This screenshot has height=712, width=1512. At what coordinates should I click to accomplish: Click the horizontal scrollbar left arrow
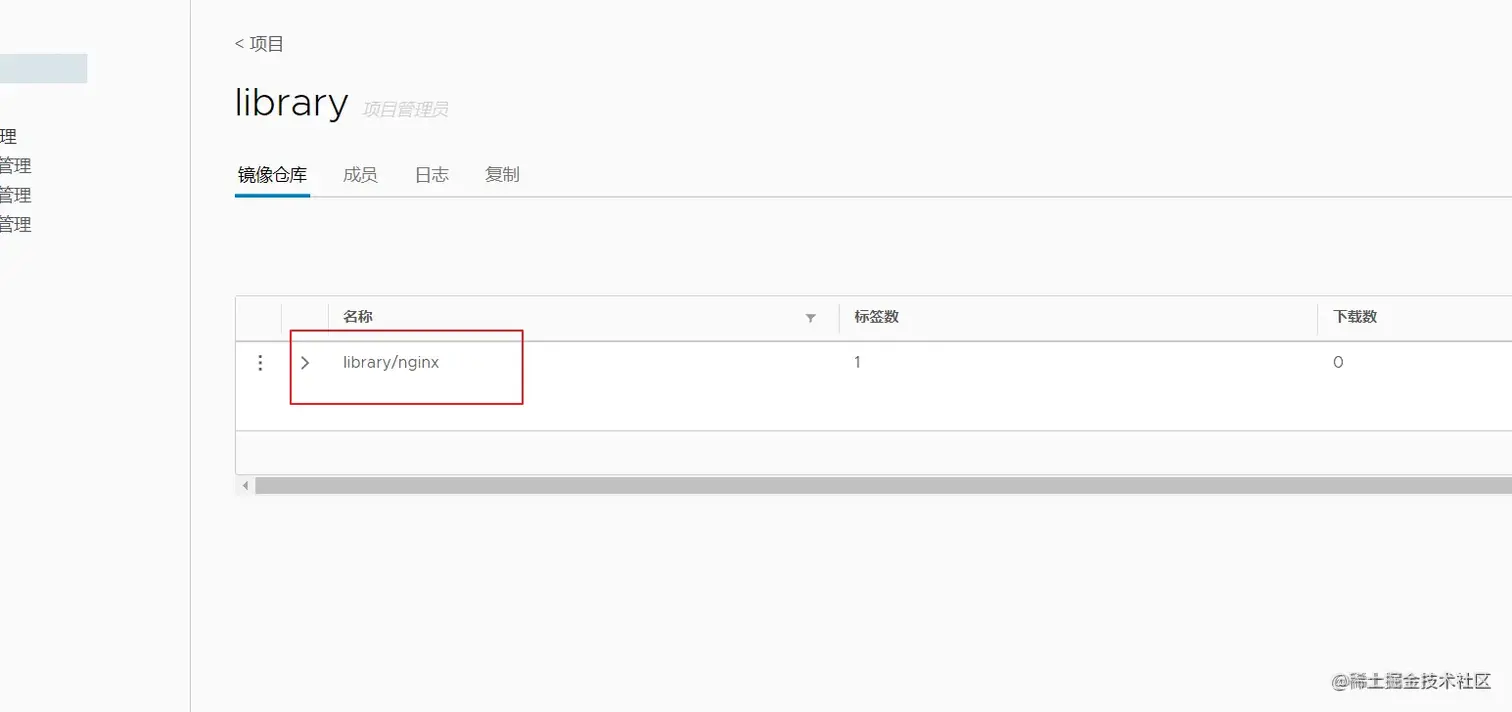[x=245, y=486]
